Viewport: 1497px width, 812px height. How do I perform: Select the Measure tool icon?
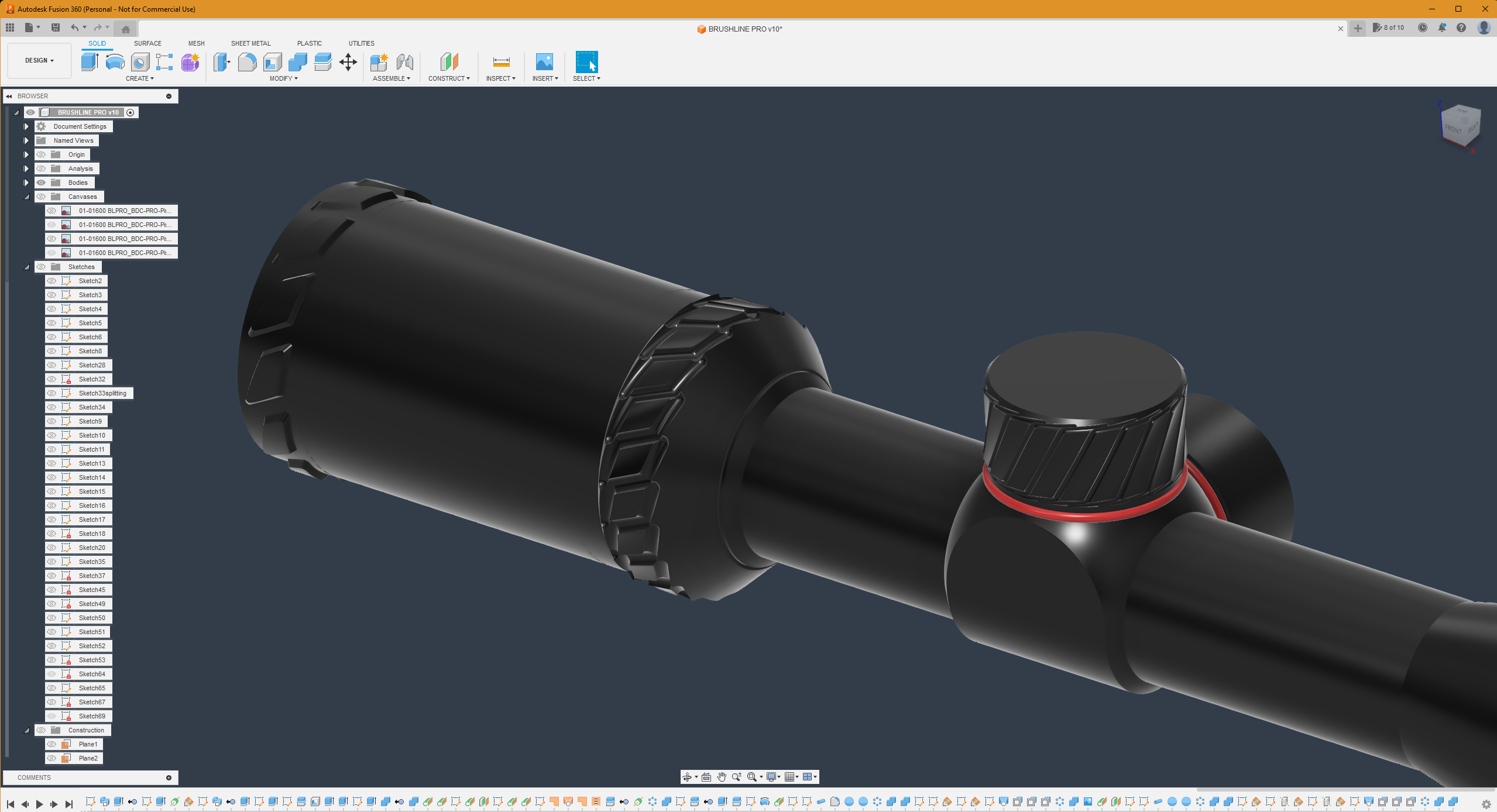[x=501, y=61]
